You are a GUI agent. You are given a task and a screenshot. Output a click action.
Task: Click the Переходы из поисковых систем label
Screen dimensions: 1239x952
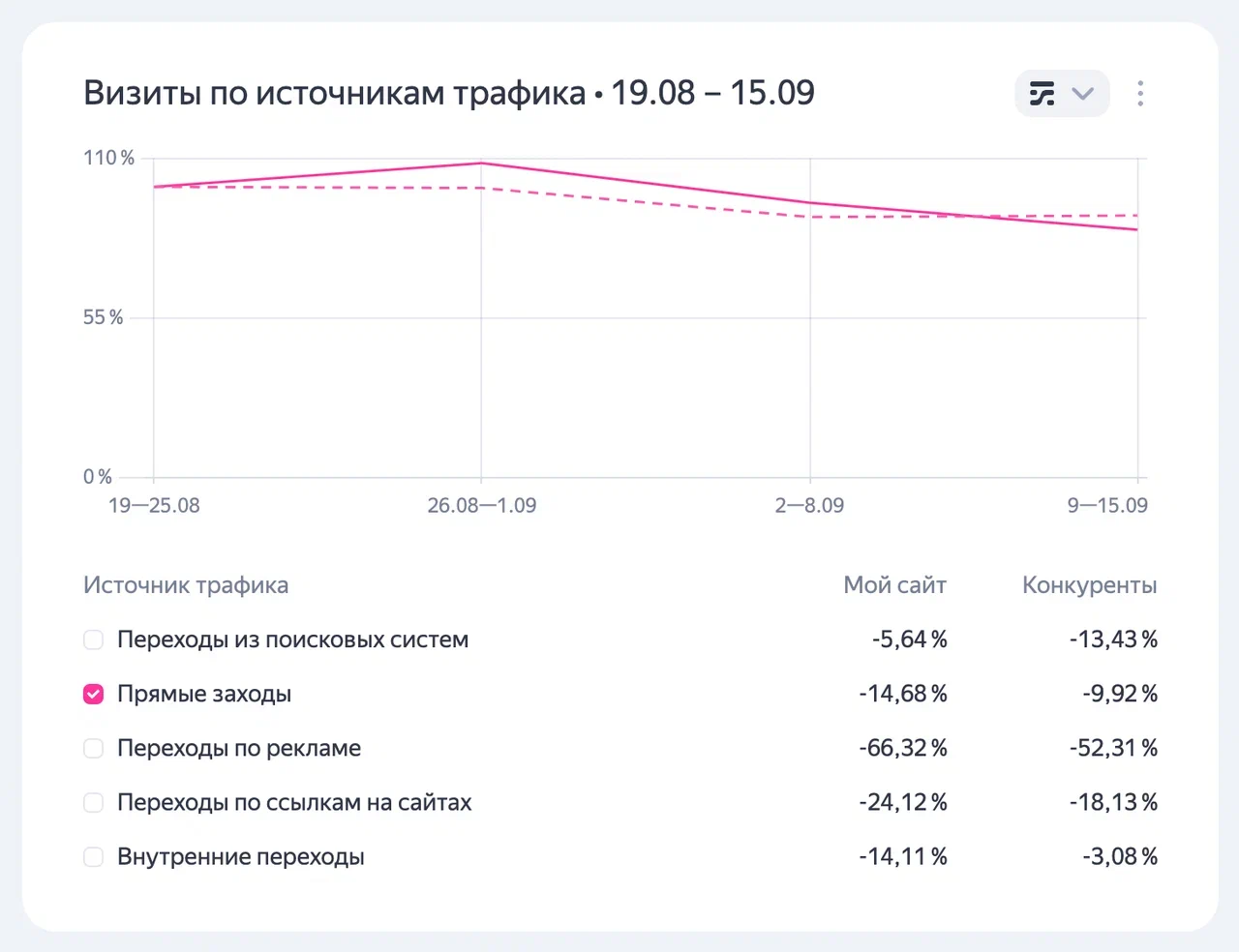(292, 640)
